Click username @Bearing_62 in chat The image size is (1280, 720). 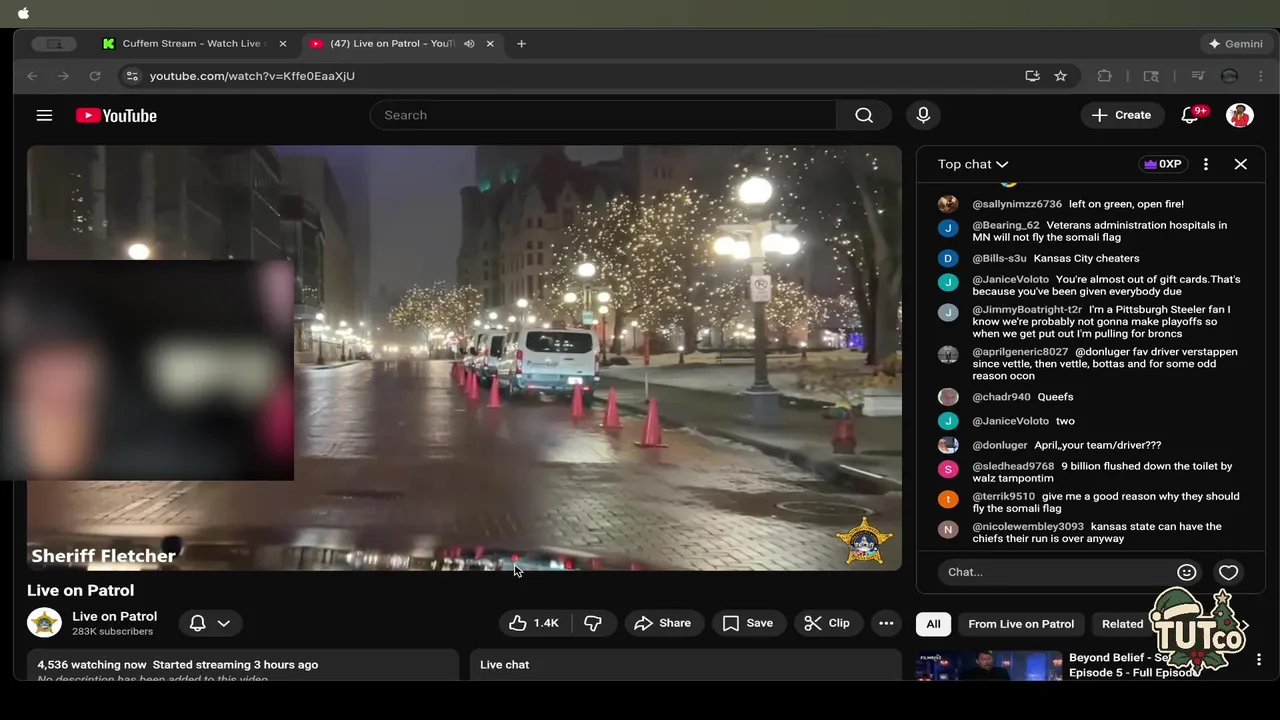1006,226
